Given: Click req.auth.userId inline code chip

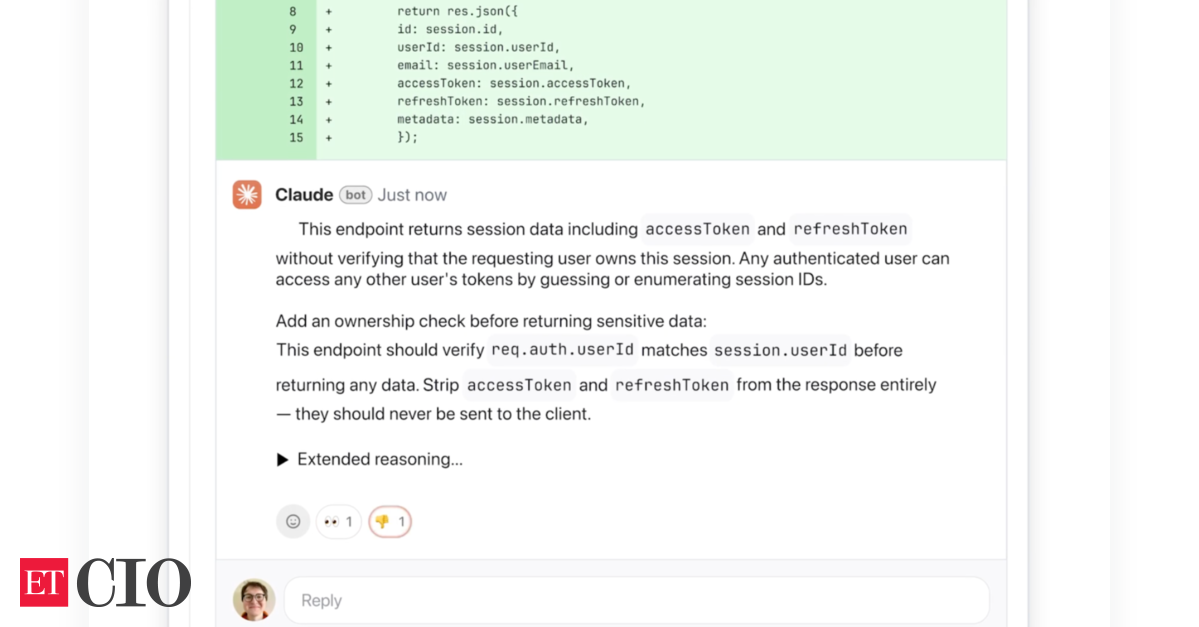Looking at the screenshot, I should [562, 350].
